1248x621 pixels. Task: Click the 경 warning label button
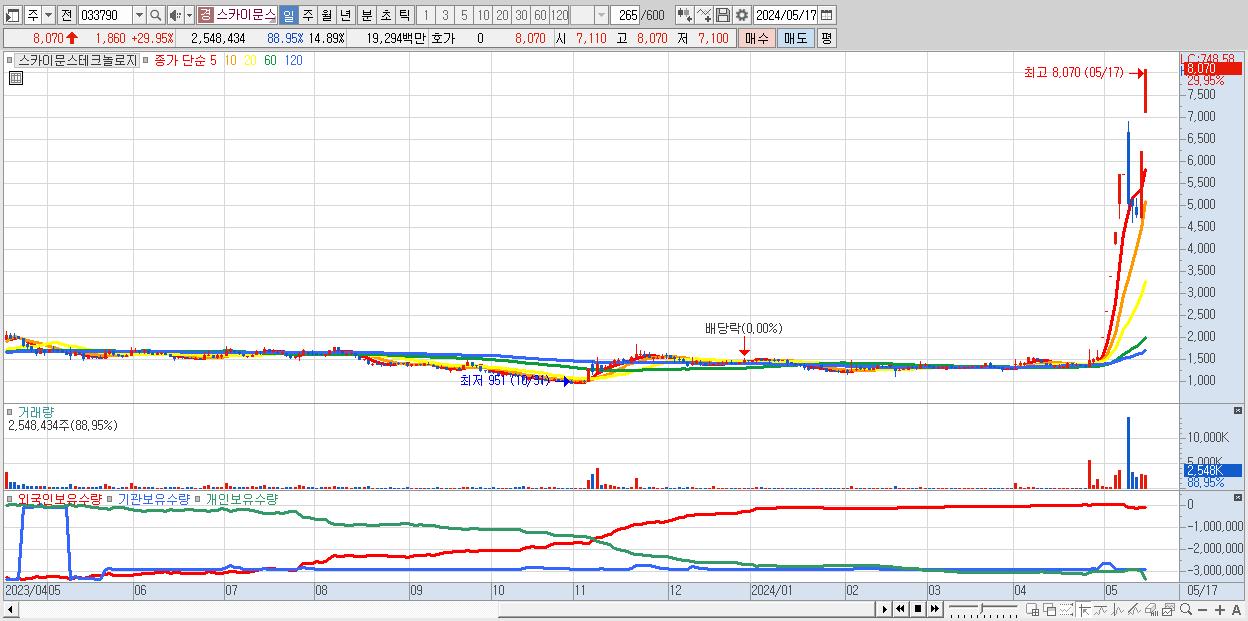tap(205, 15)
